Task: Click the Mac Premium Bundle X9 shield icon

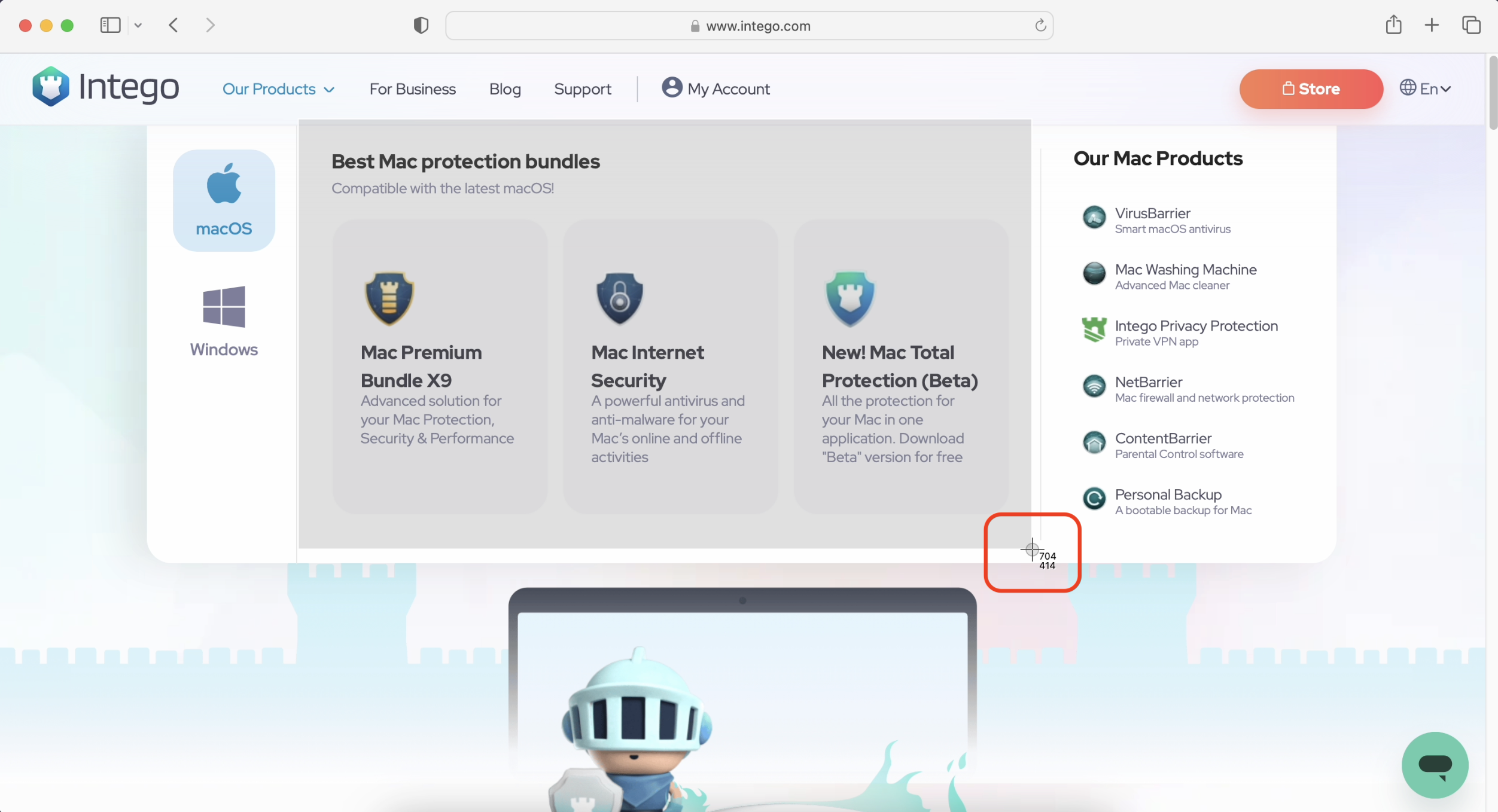Action: pos(389,298)
